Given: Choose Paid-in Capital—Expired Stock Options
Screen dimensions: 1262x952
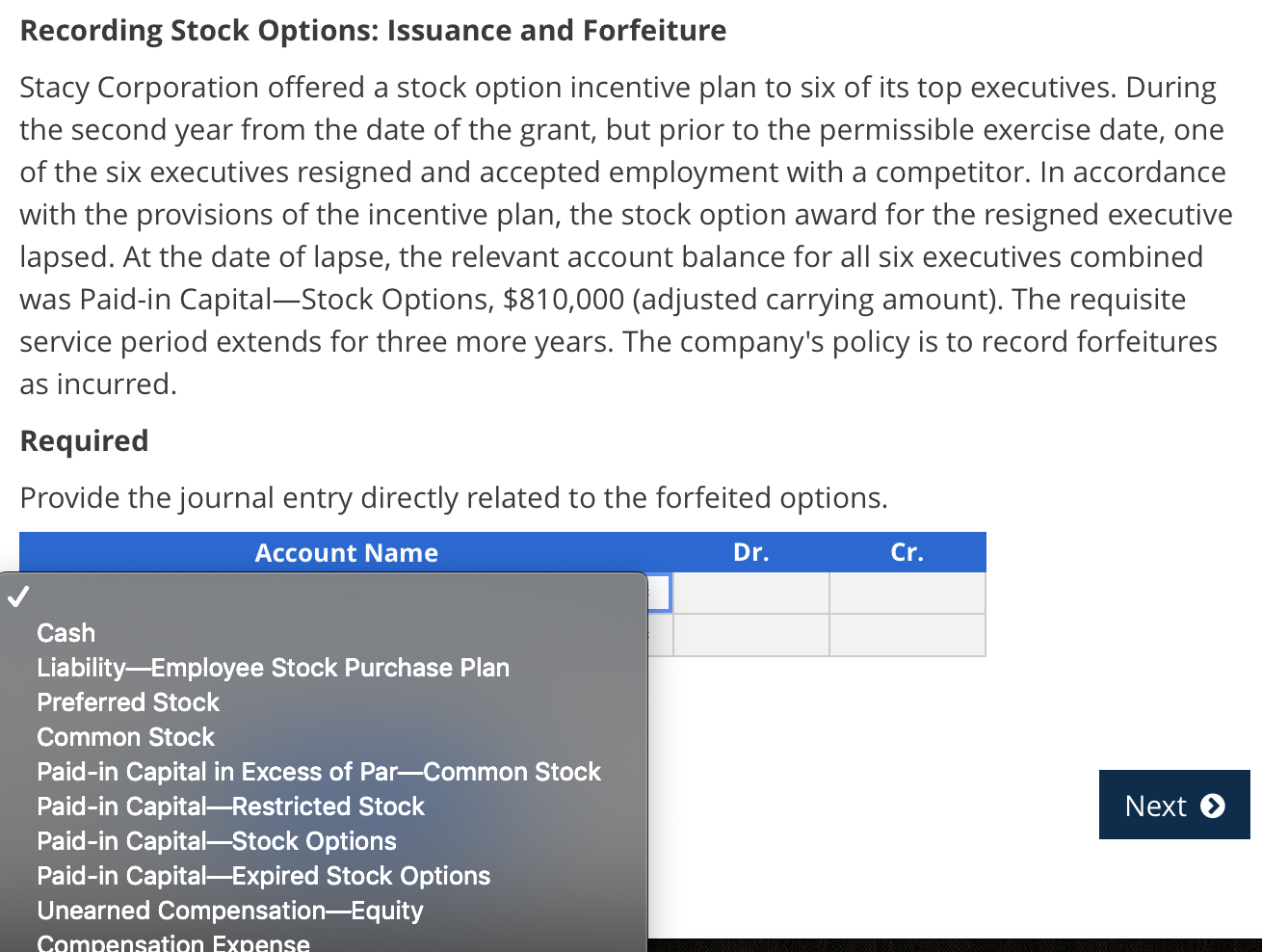Looking at the screenshot, I should 263,876.
